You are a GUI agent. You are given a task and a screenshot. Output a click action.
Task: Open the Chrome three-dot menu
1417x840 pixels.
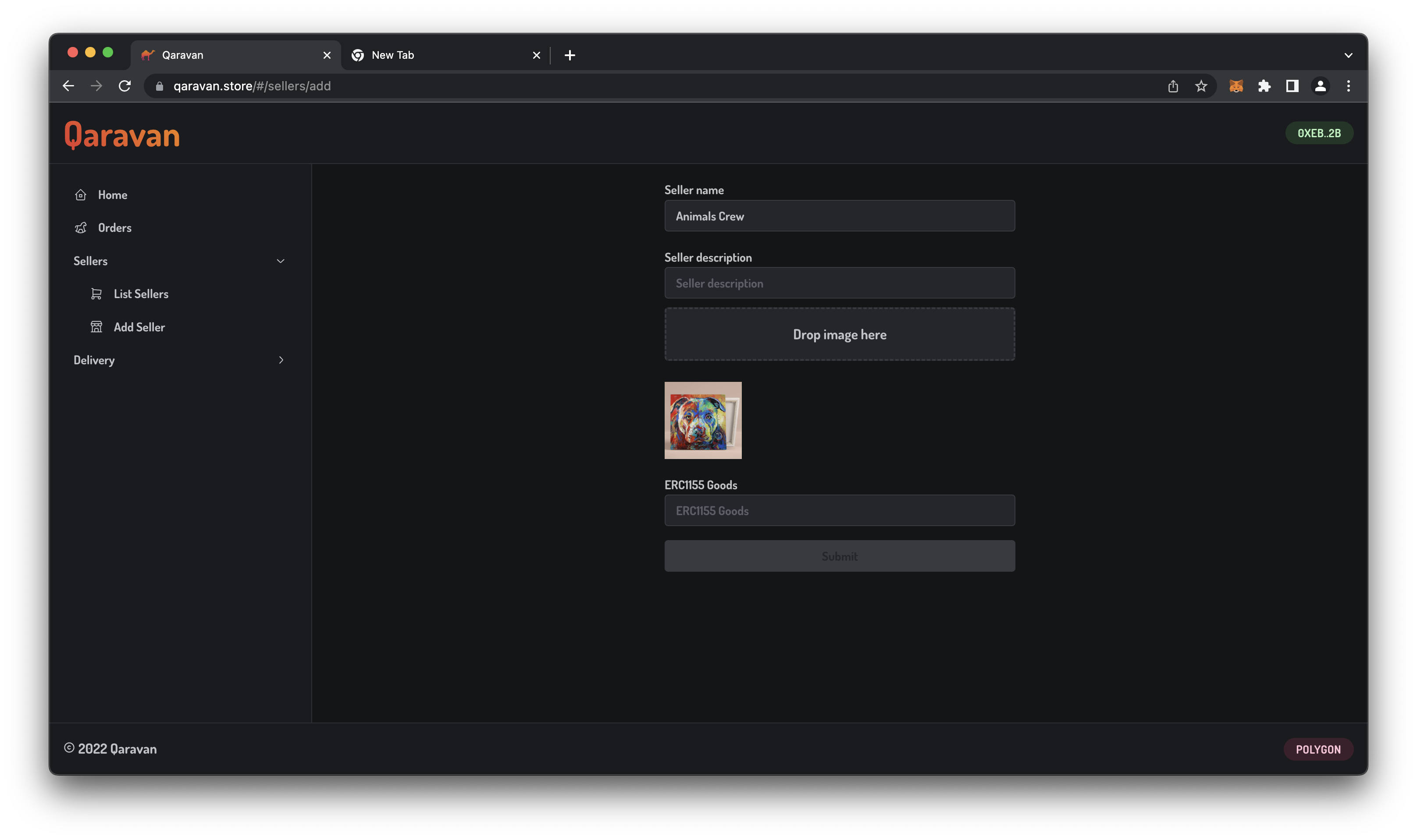tap(1349, 86)
